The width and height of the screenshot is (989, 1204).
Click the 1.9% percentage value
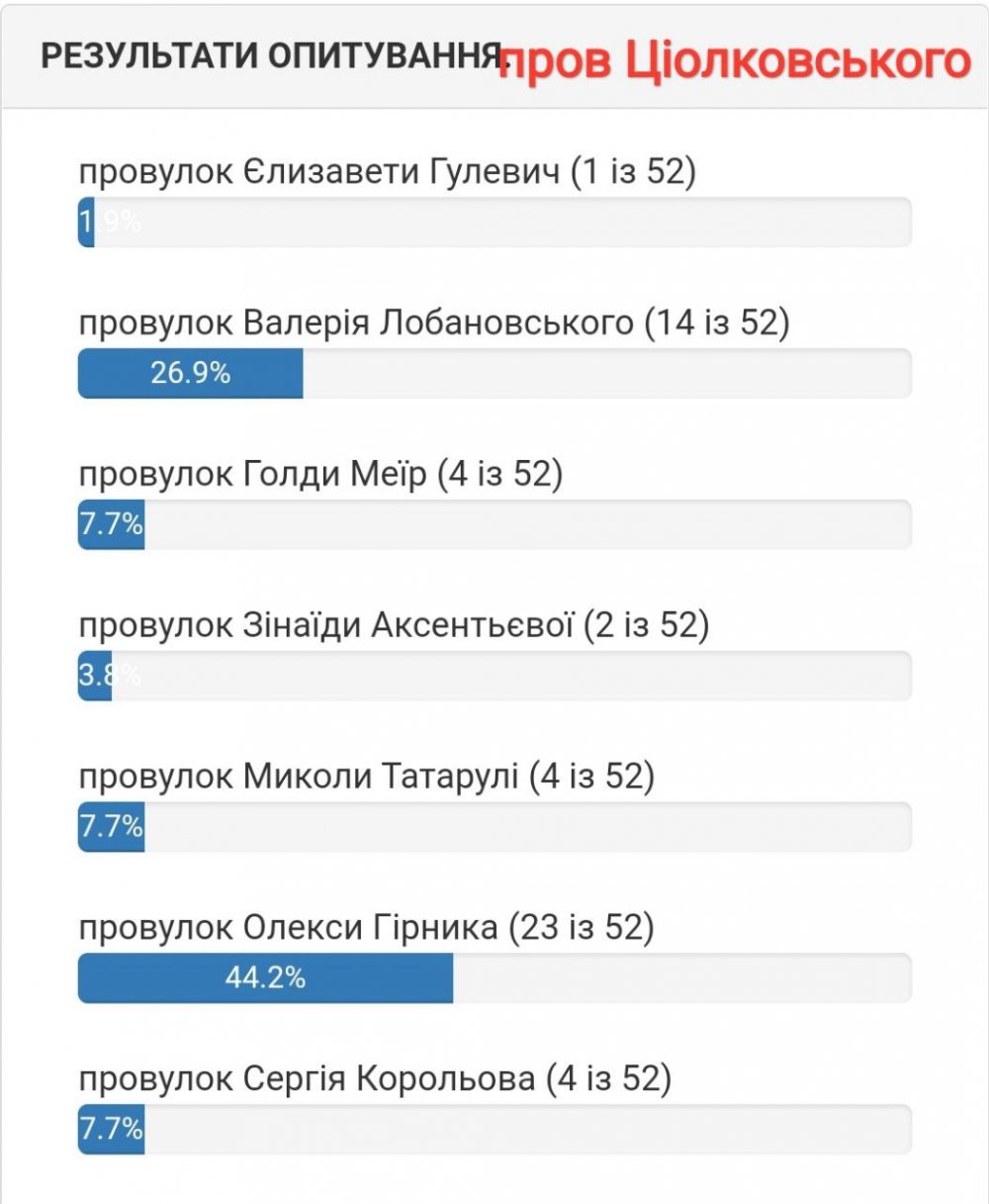111,223
